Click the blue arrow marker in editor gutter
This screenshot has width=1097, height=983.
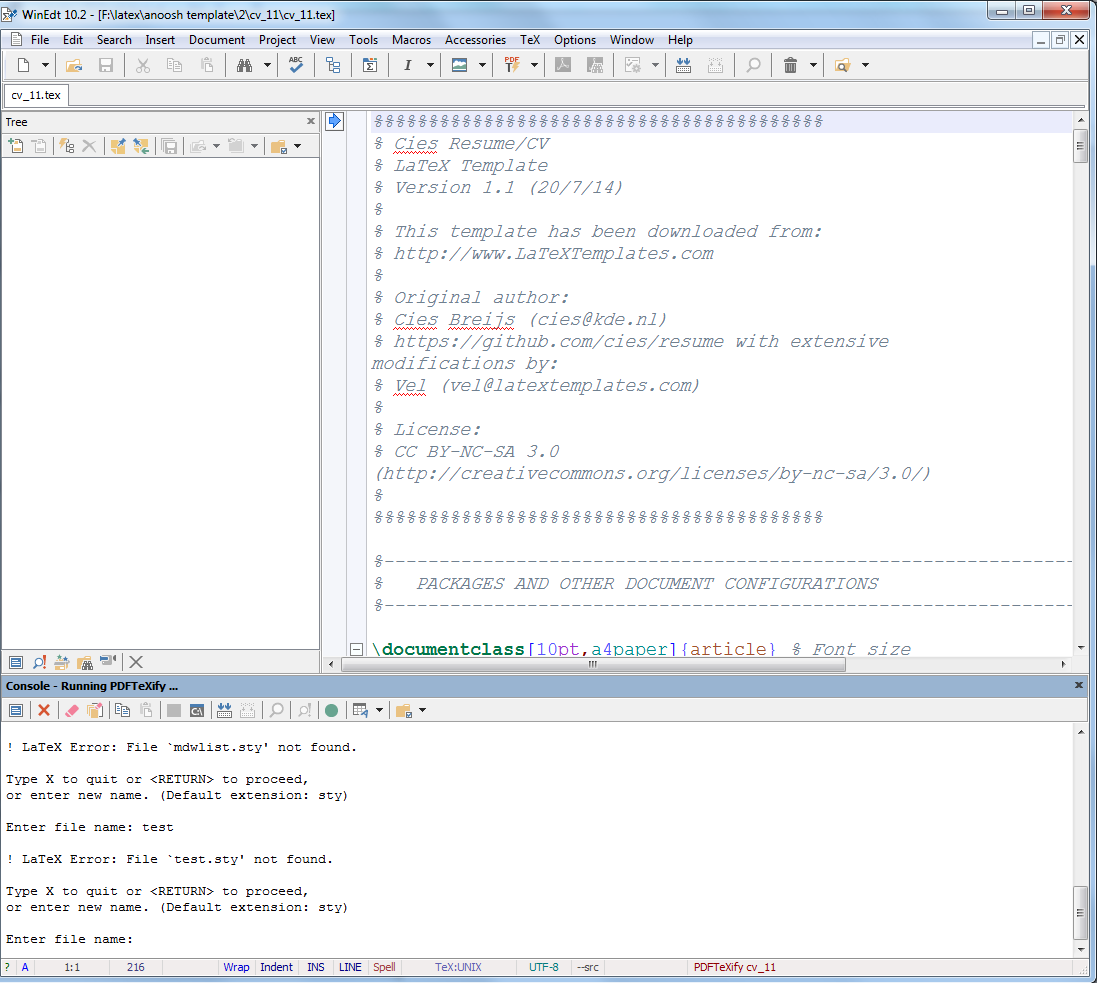point(334,121)
